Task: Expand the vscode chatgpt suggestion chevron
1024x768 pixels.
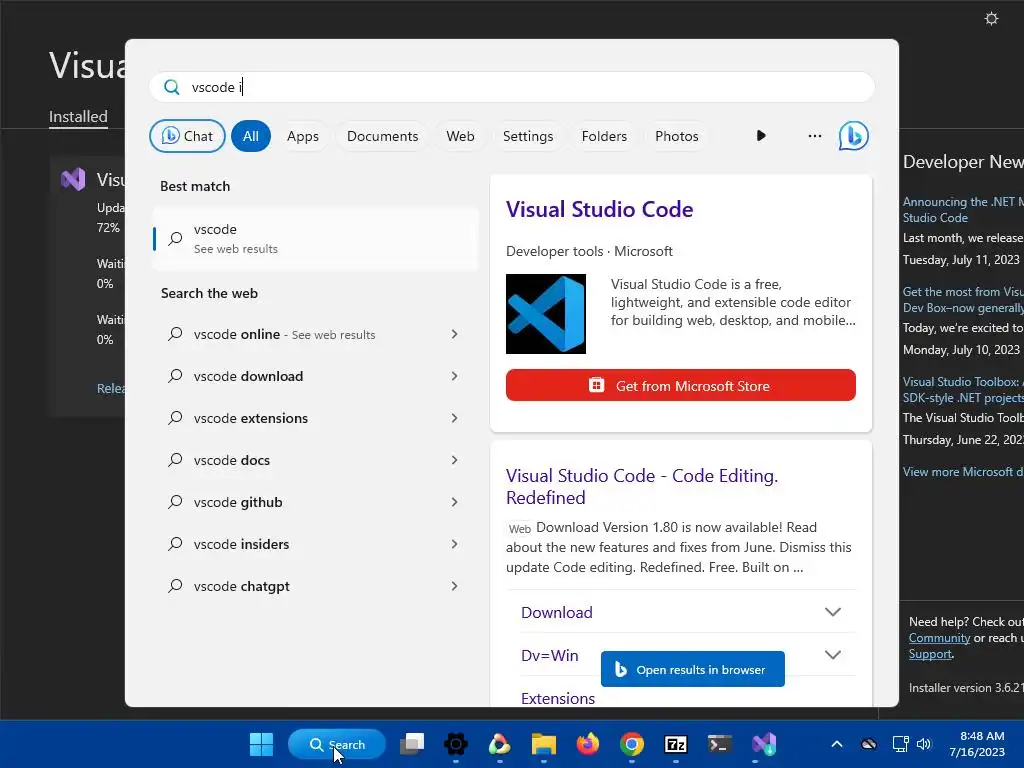Action: pyautogui.click(x=455, y=586)
